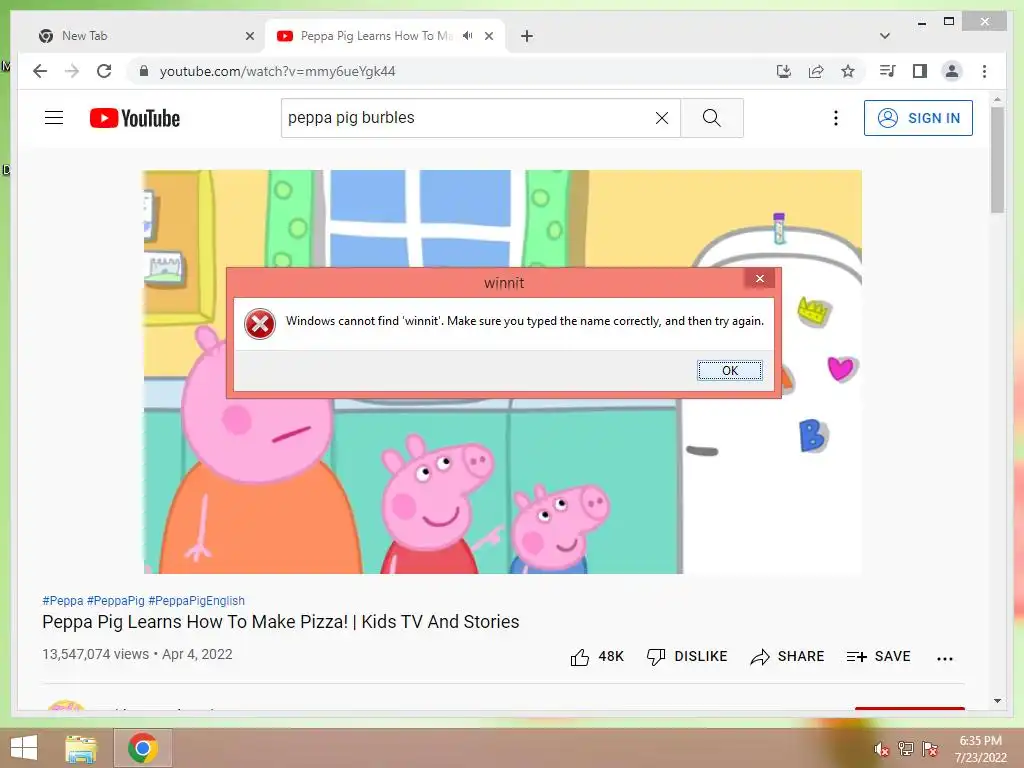Click the SHARE button under the video
Viewport: 1024px width, 768px height.
[787, 656]
